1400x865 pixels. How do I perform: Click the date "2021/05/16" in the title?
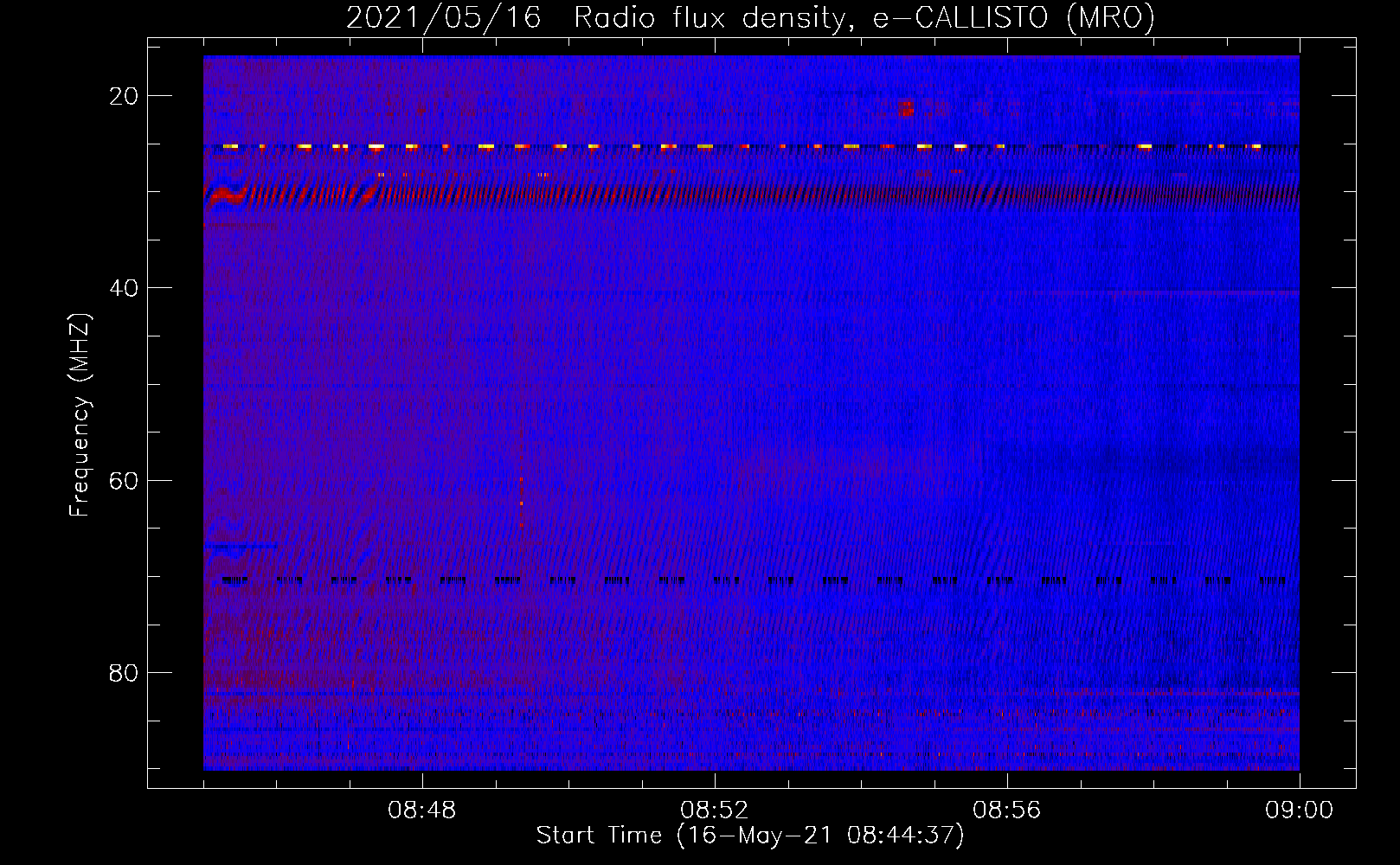(444, 18)
